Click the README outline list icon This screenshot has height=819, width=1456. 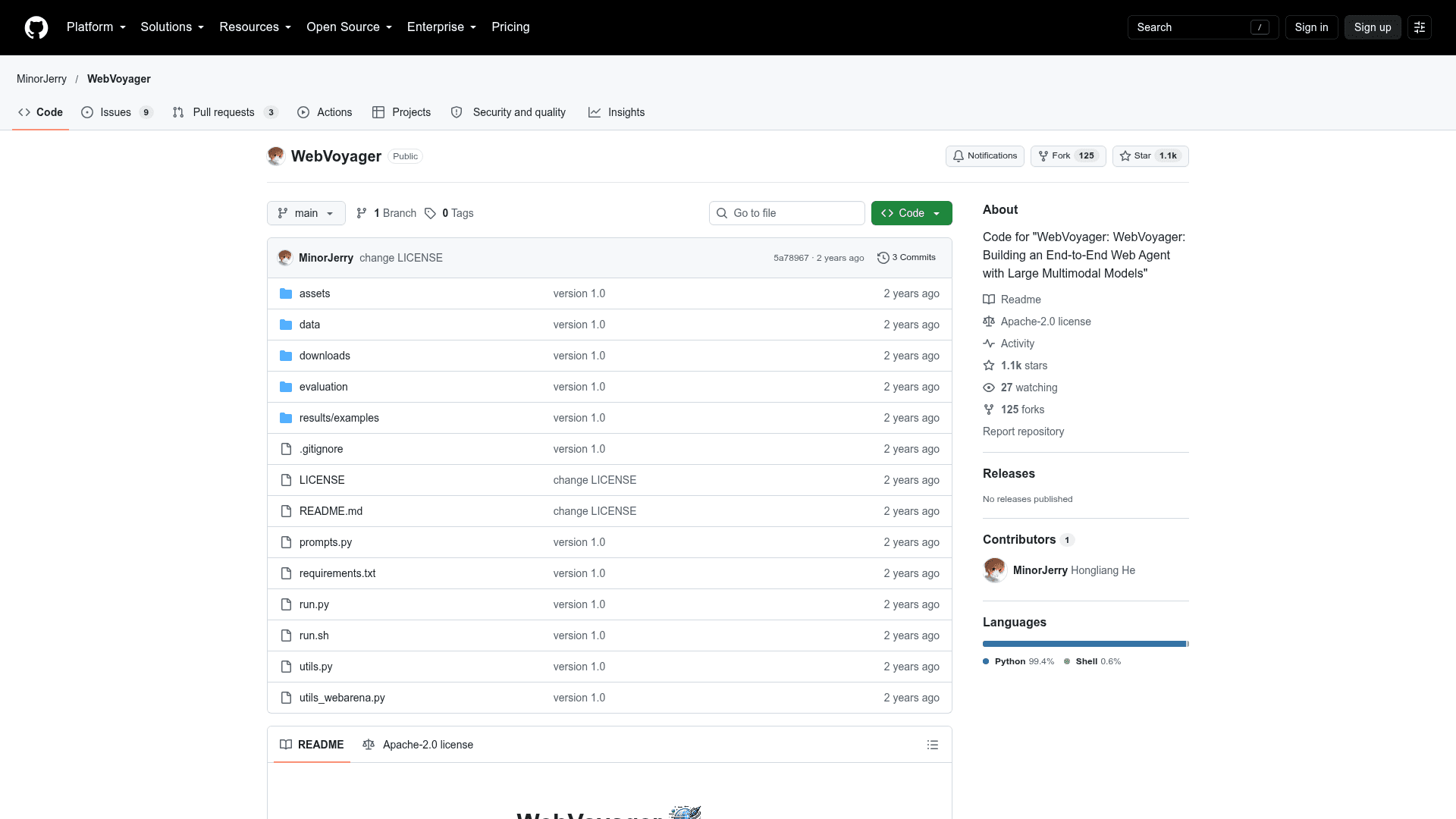pos(933,745)
